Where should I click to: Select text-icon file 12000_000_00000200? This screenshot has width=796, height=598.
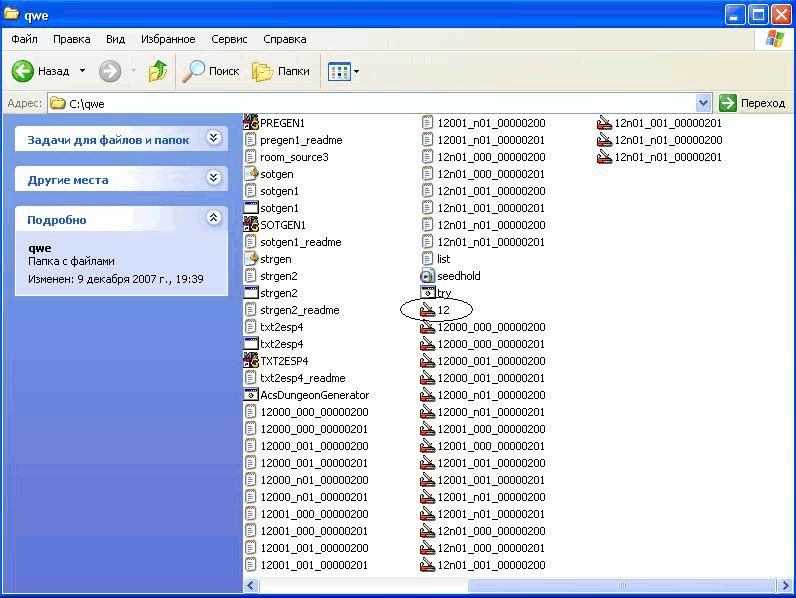coord(250,412)
